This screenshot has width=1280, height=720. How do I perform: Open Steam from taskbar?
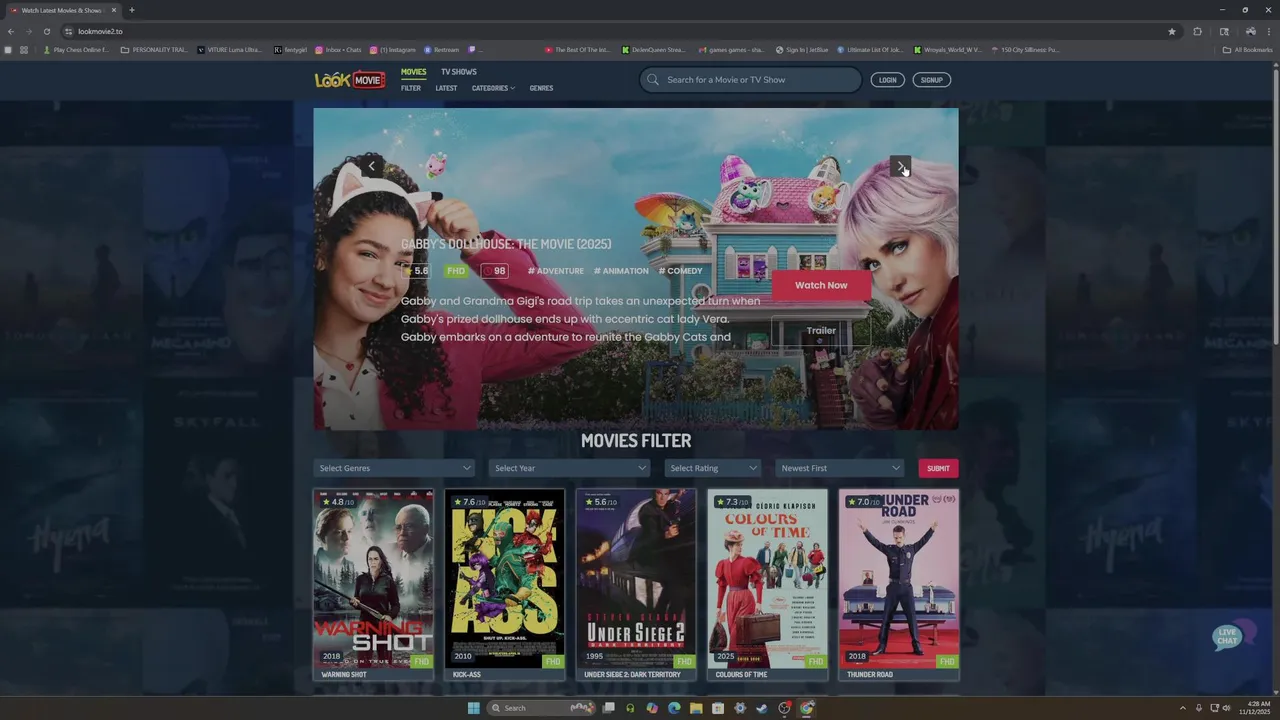click(x=762, y=708)
